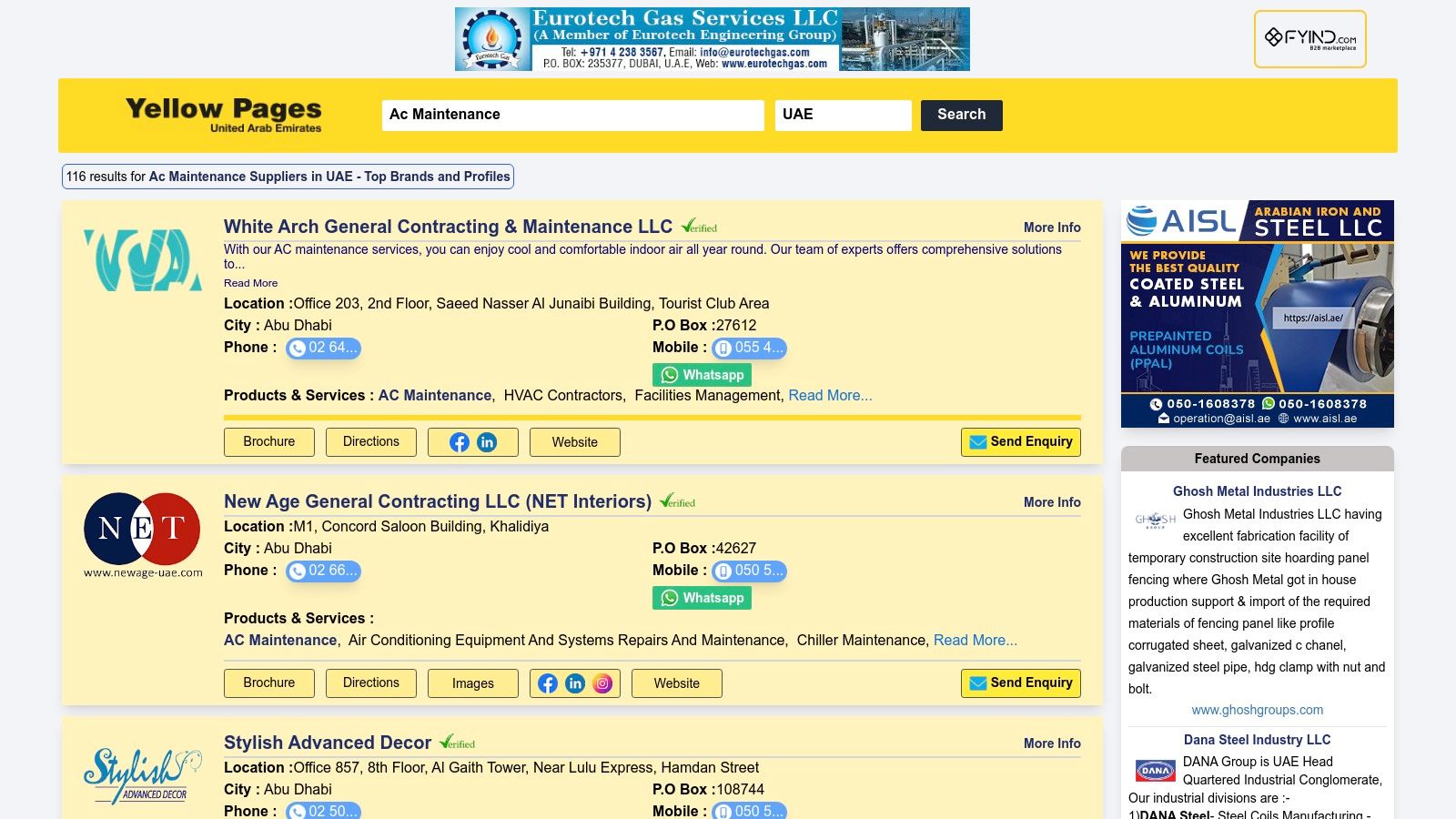The height and width of the screenshot is (819, 1456).
Task: Open White Arch's LinkedIn profile
Action: click(x=488, y=442)
